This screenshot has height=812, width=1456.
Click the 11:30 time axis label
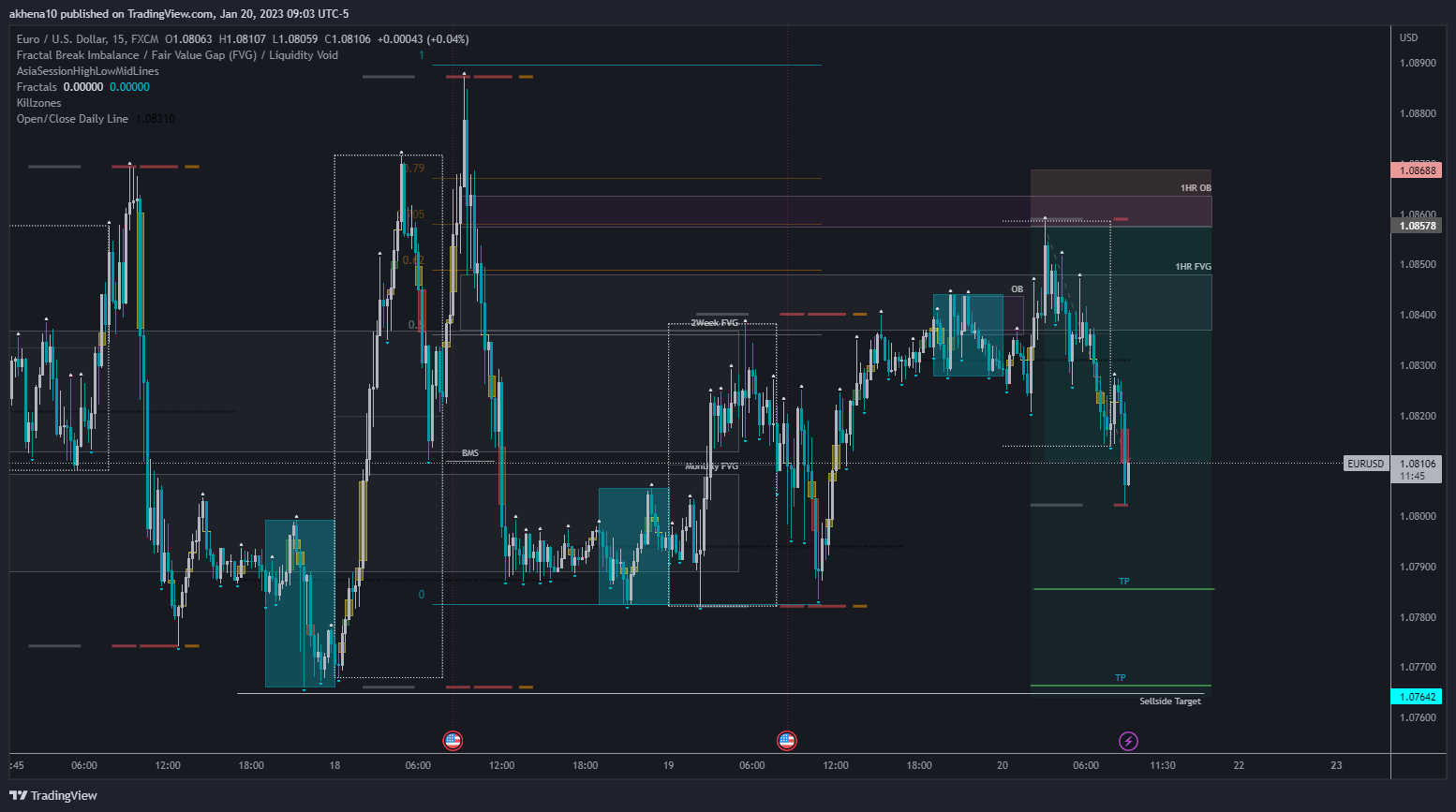tap(1163, 765)
